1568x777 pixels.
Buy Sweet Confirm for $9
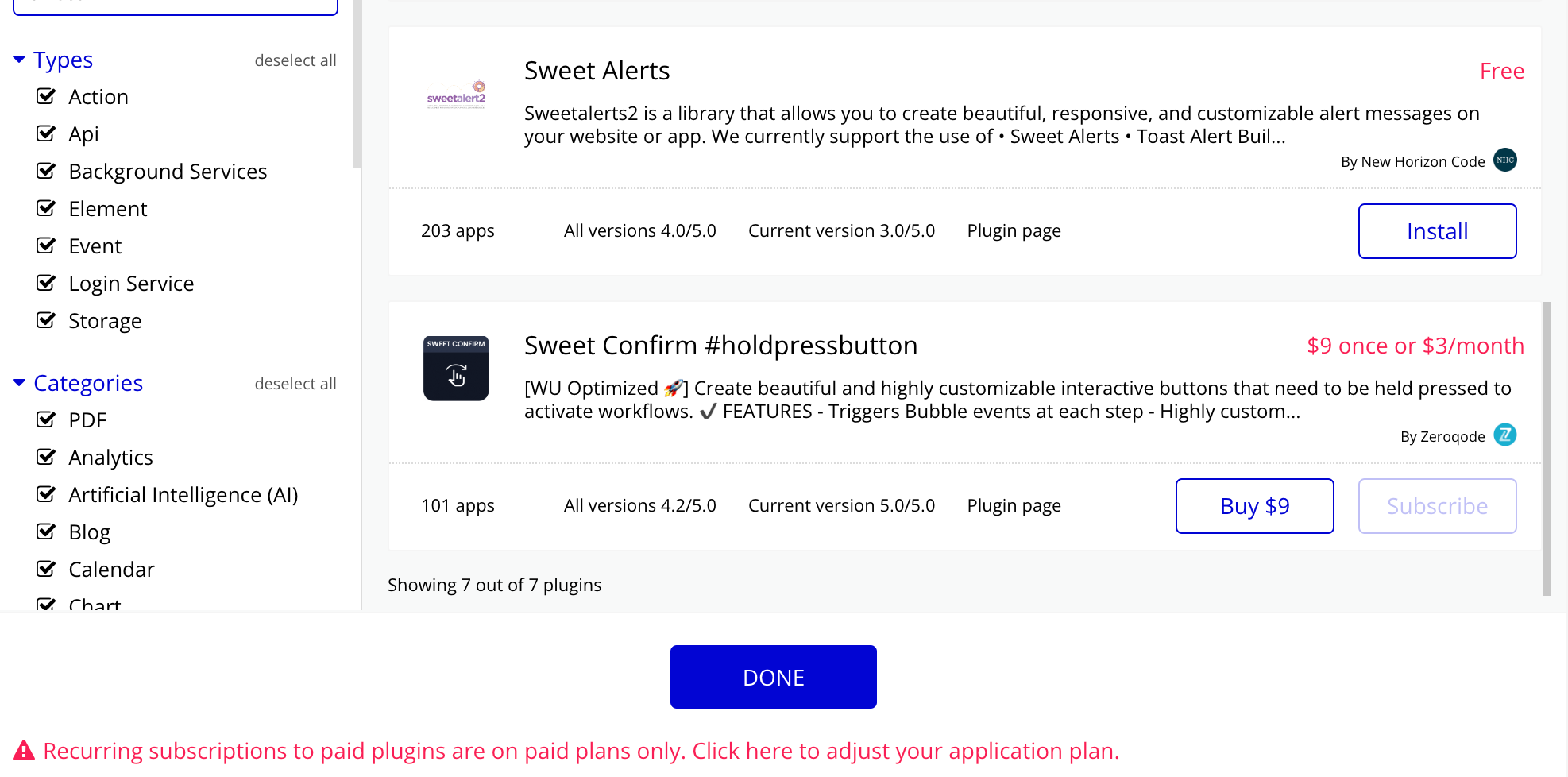point(1254,506)
